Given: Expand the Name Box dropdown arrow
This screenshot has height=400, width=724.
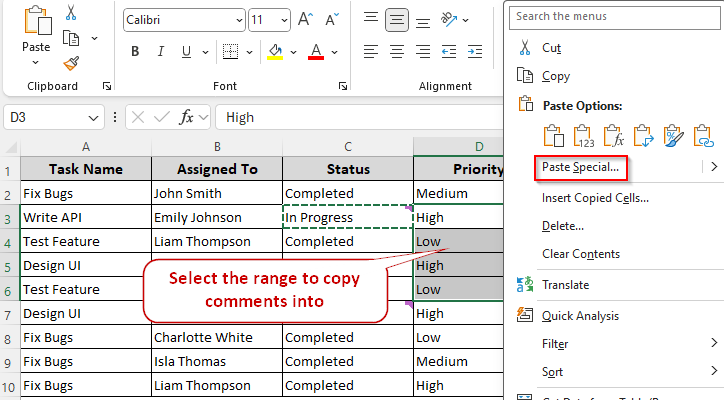Looking at the screenshot, I should [94, 117].
